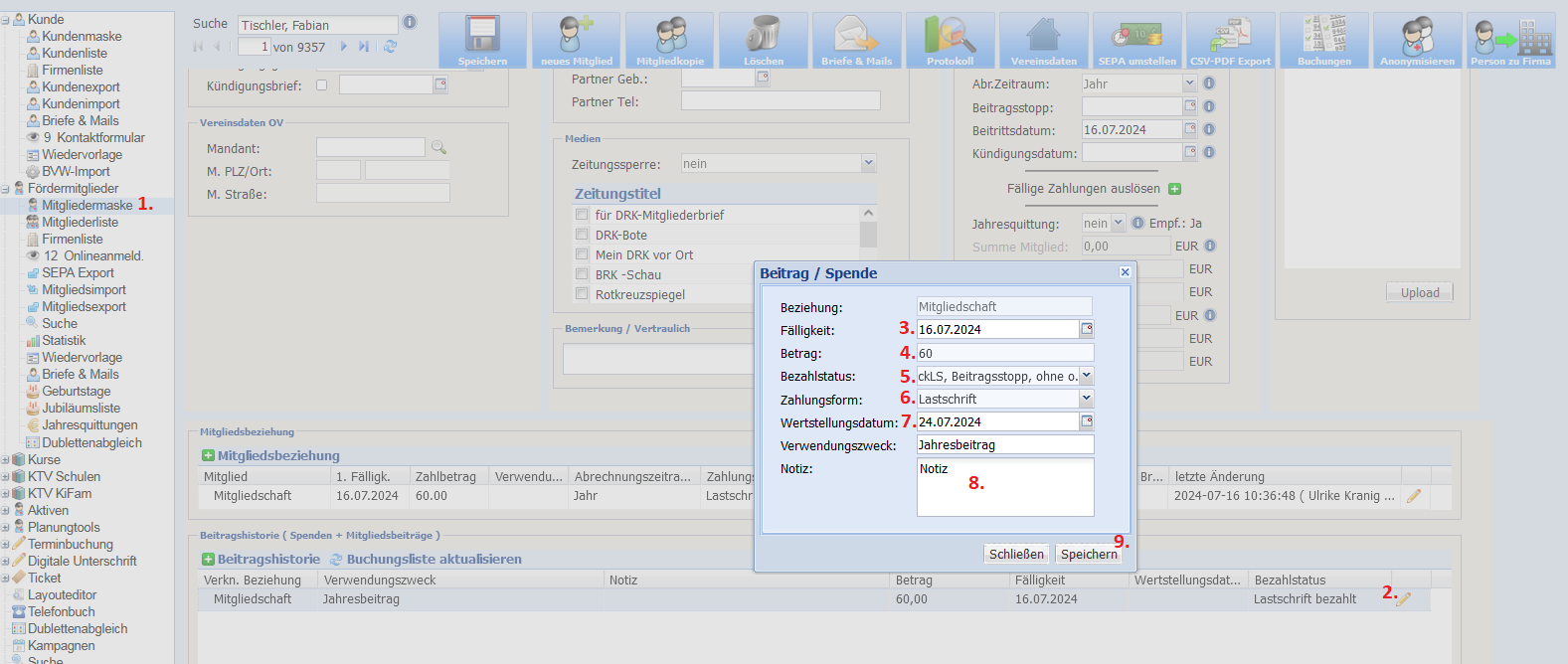The height and width of the screenshot is (664, 1568).
Task: Click the Partner Tel input field
Action: coord(781,100)
